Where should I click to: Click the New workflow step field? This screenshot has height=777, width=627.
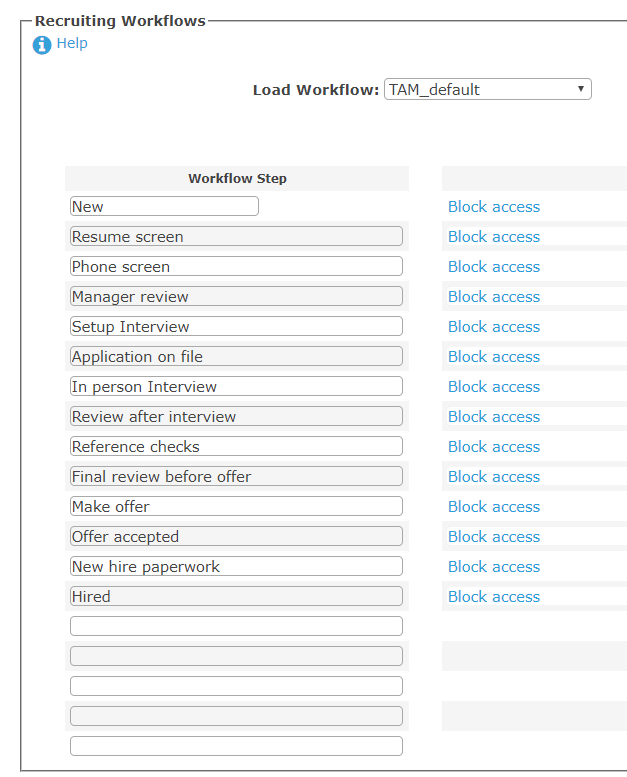(x=164, y=206)
